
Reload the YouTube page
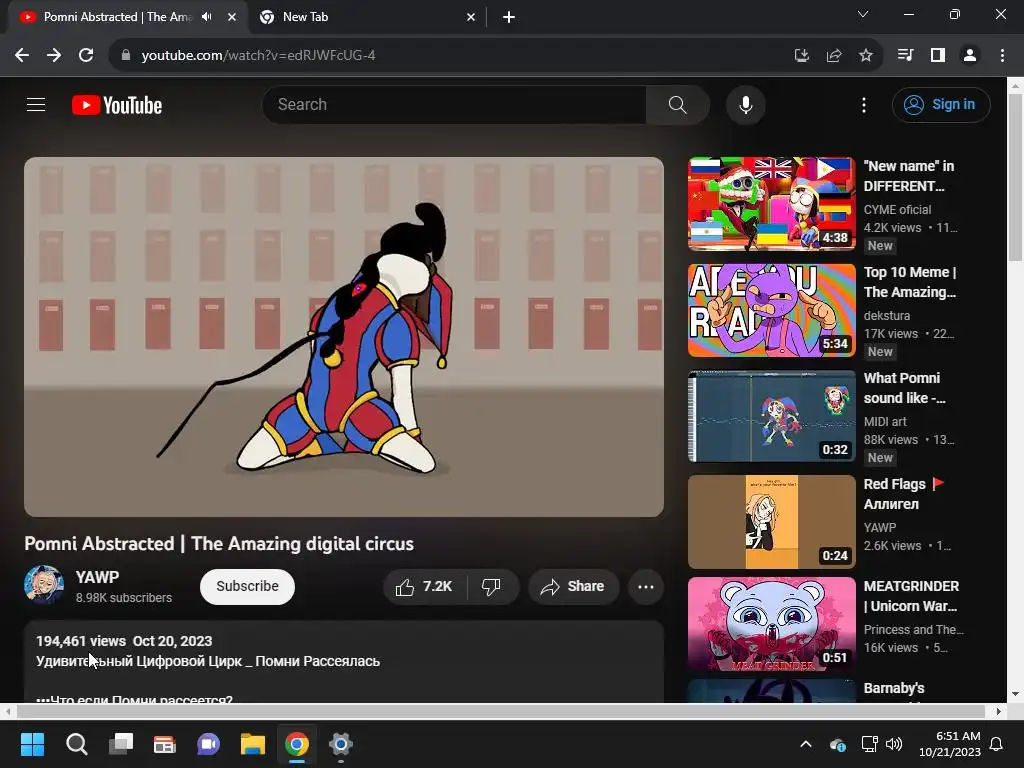86,56
